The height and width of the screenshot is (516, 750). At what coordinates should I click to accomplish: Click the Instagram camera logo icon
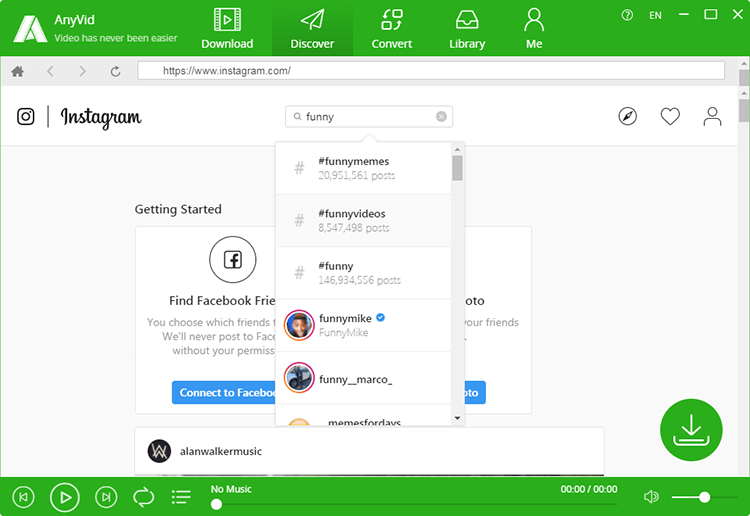pos(25,116)
